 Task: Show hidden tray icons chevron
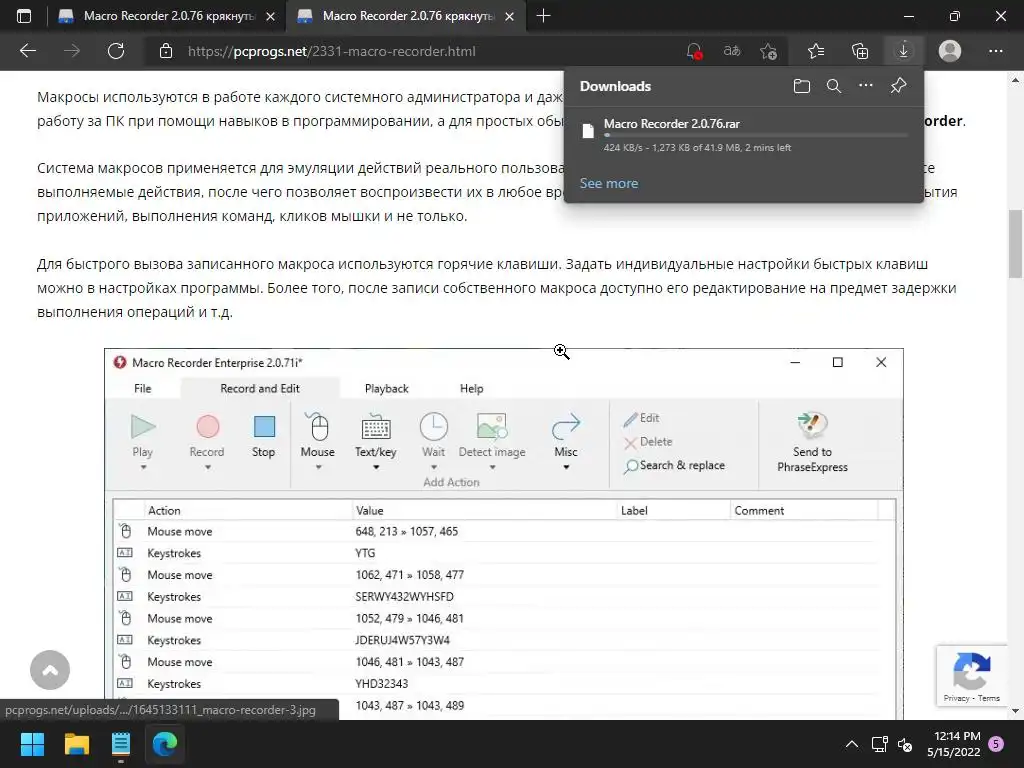852,744
